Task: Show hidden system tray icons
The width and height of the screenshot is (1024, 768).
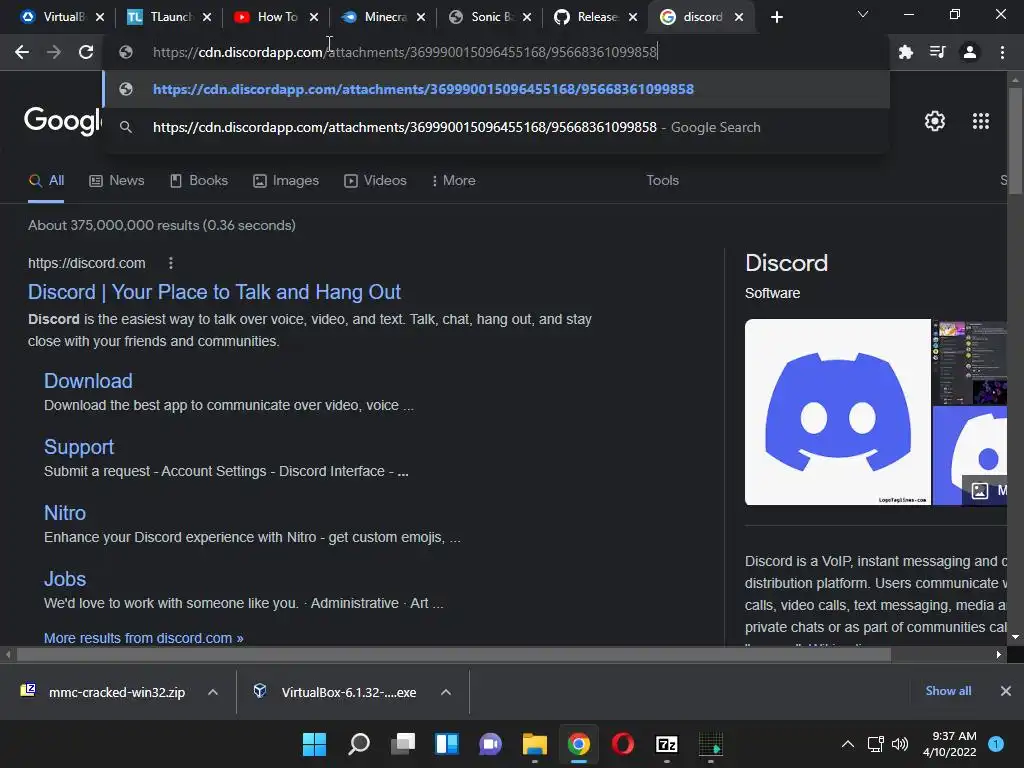Action: pyautogui.click(x=848, y=744)
